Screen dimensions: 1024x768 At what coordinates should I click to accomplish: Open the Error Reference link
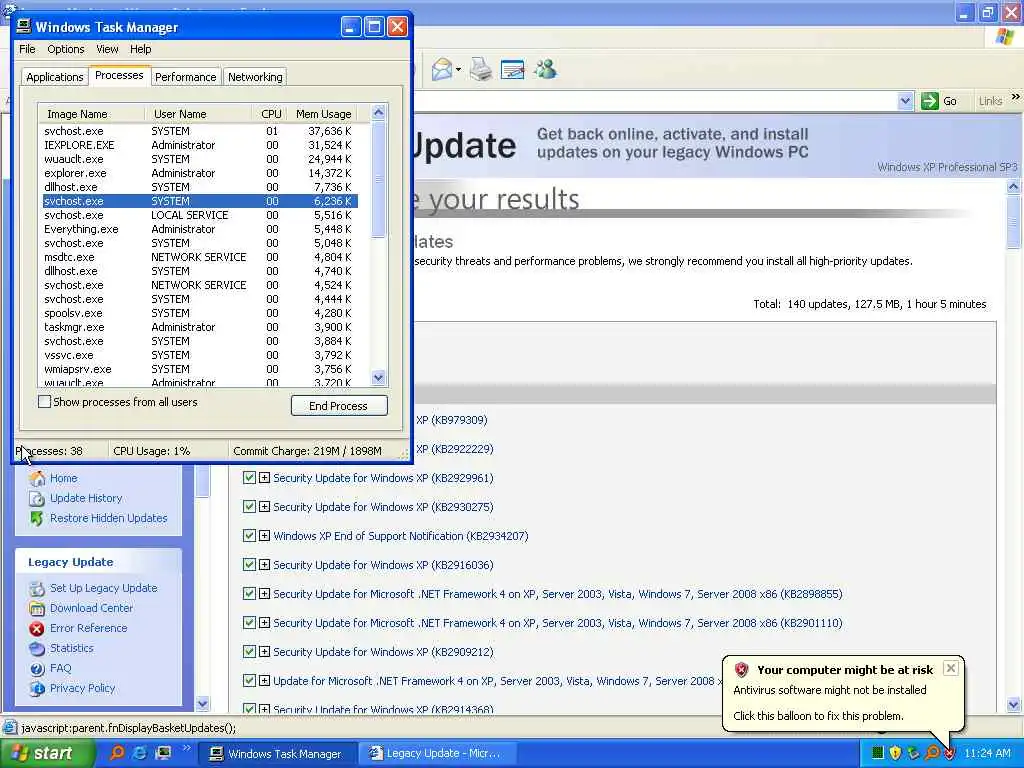tap(89, 628)
